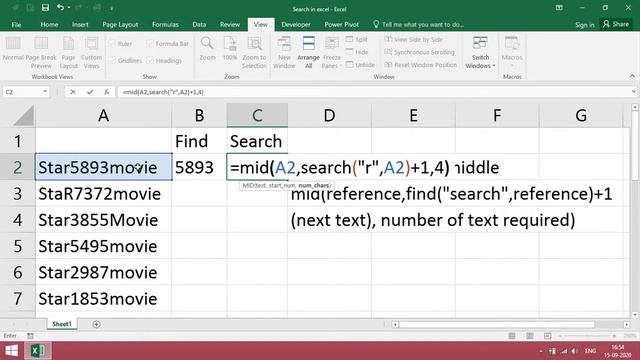Screen dimensions: 640x360
Task: Click the zoom slider in the status bar
Action: click(x=587, y=336)
